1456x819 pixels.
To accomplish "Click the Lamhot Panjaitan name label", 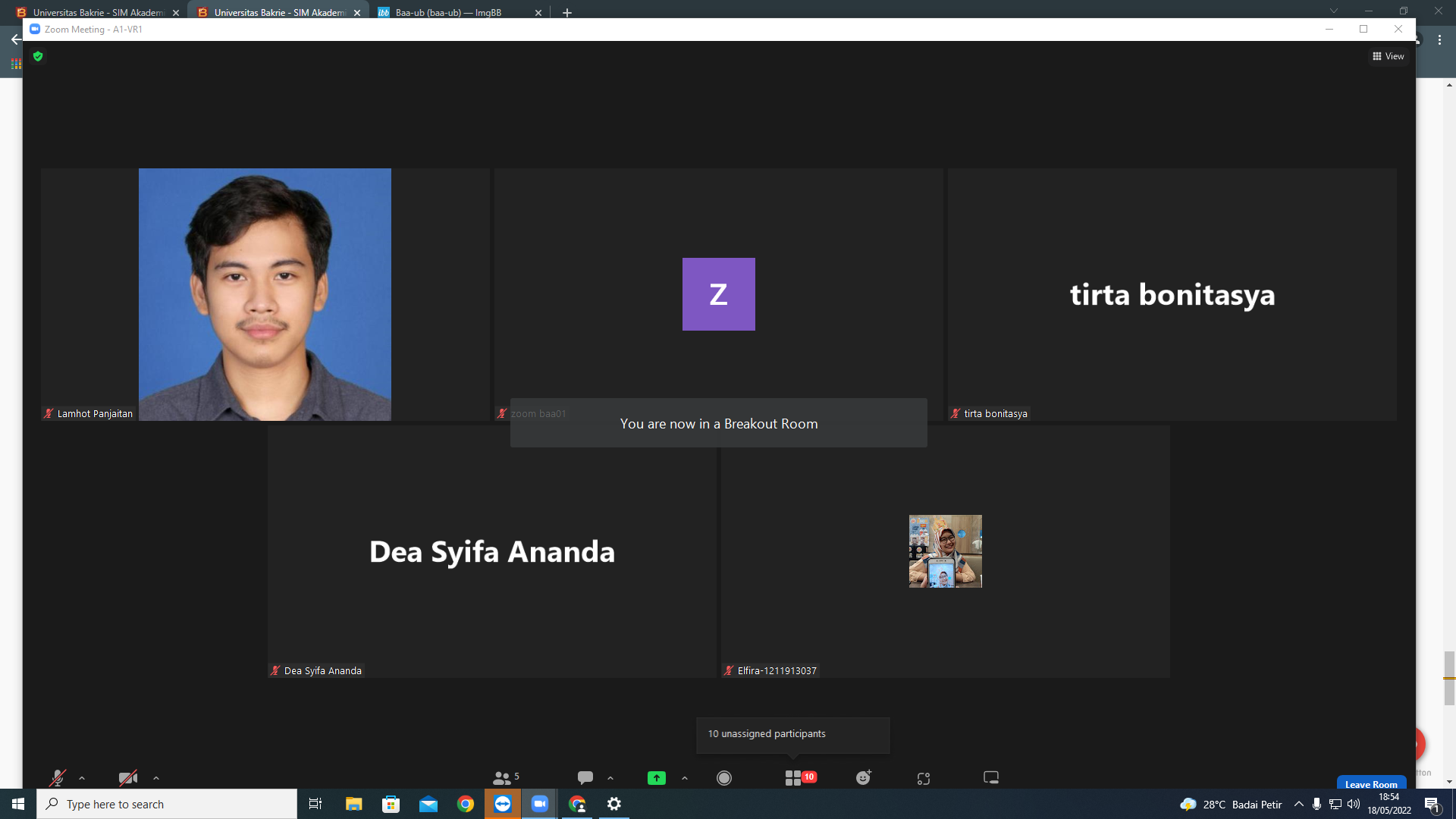I will 95,414.
